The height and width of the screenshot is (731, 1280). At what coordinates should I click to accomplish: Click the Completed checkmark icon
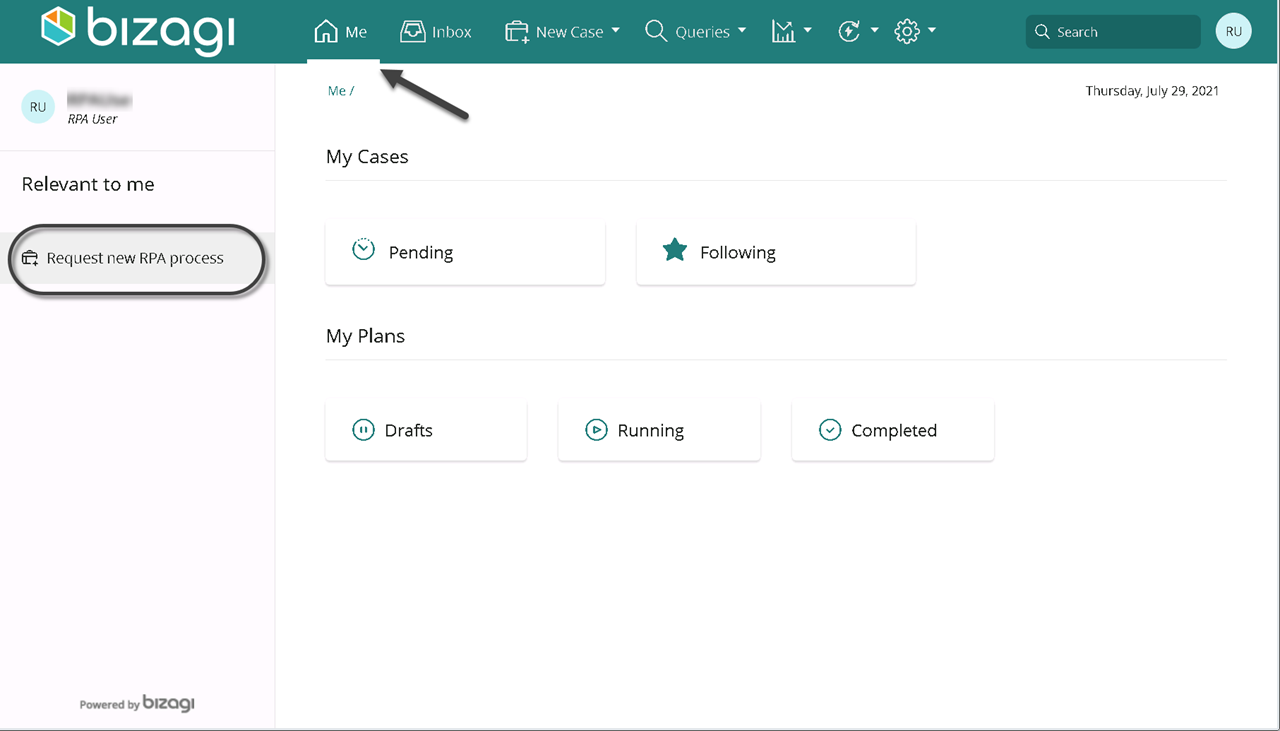coord(830,430)
